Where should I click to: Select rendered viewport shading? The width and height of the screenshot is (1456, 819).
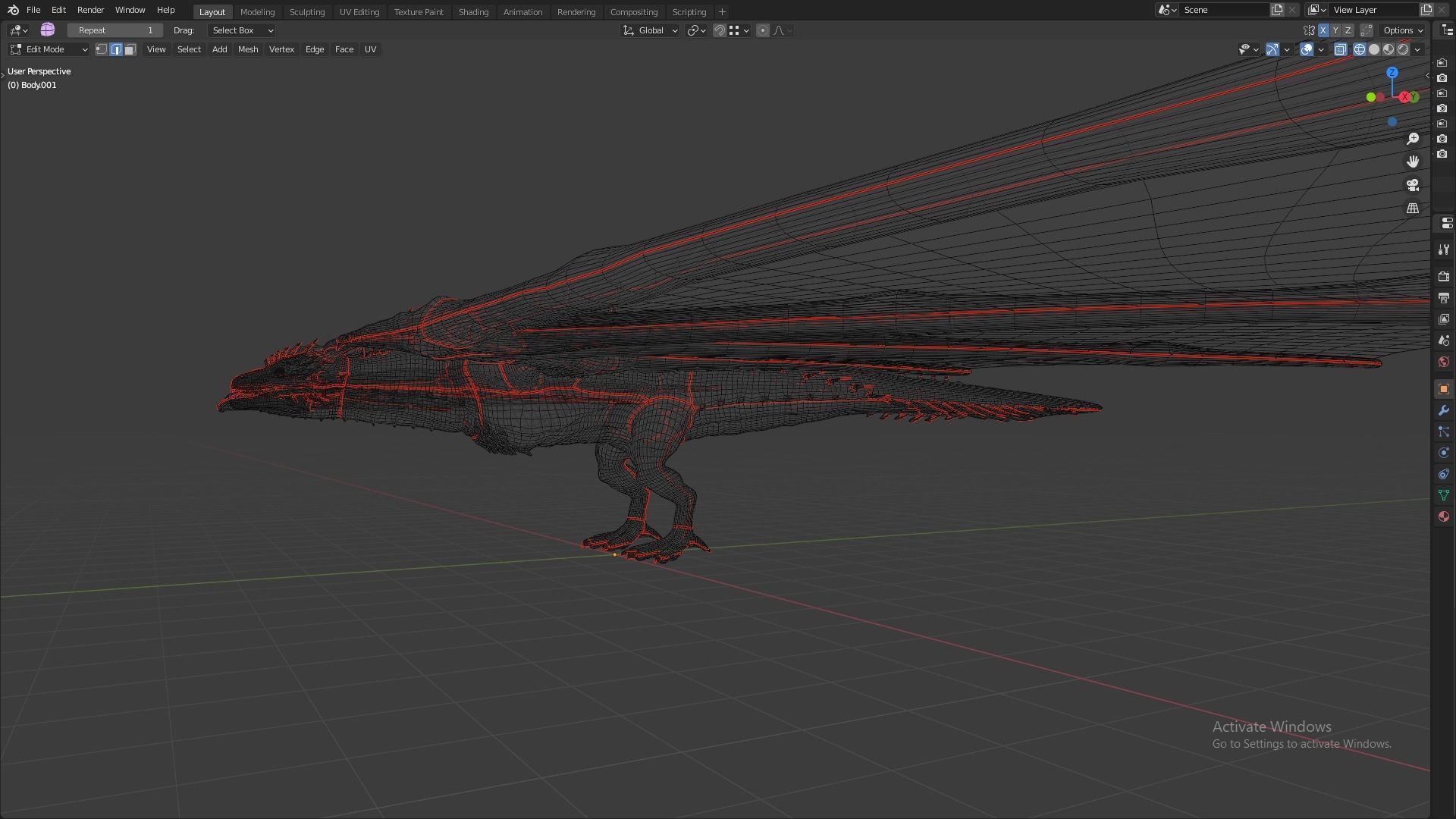[x=1403, y=49]
